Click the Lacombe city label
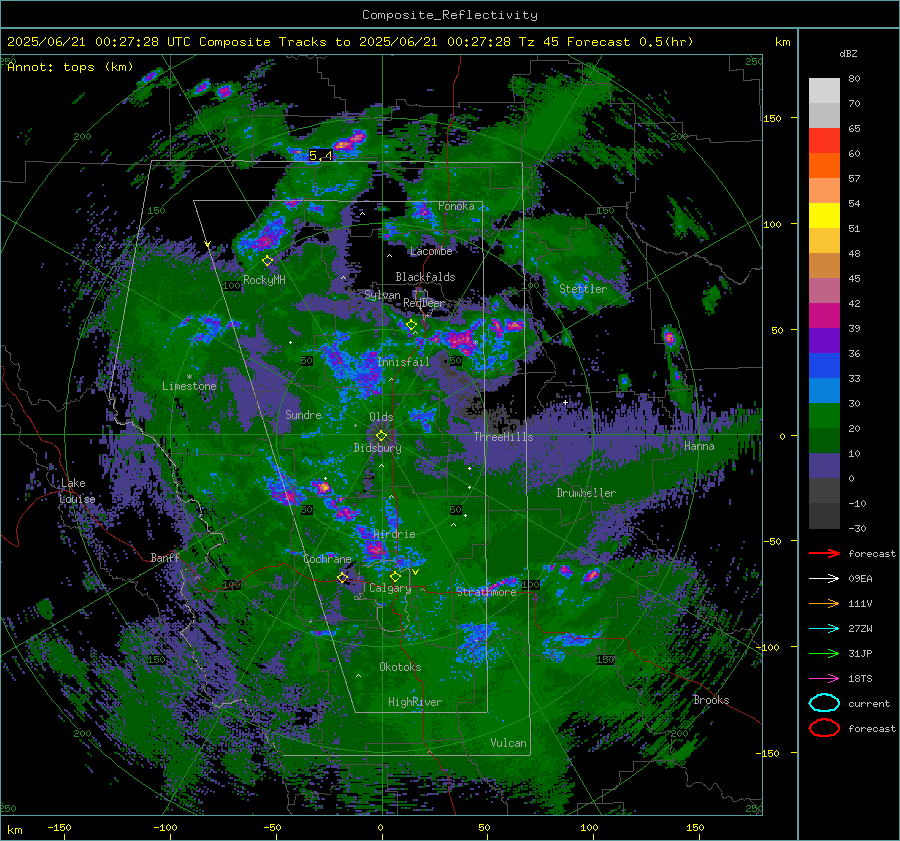 (431, 251)
